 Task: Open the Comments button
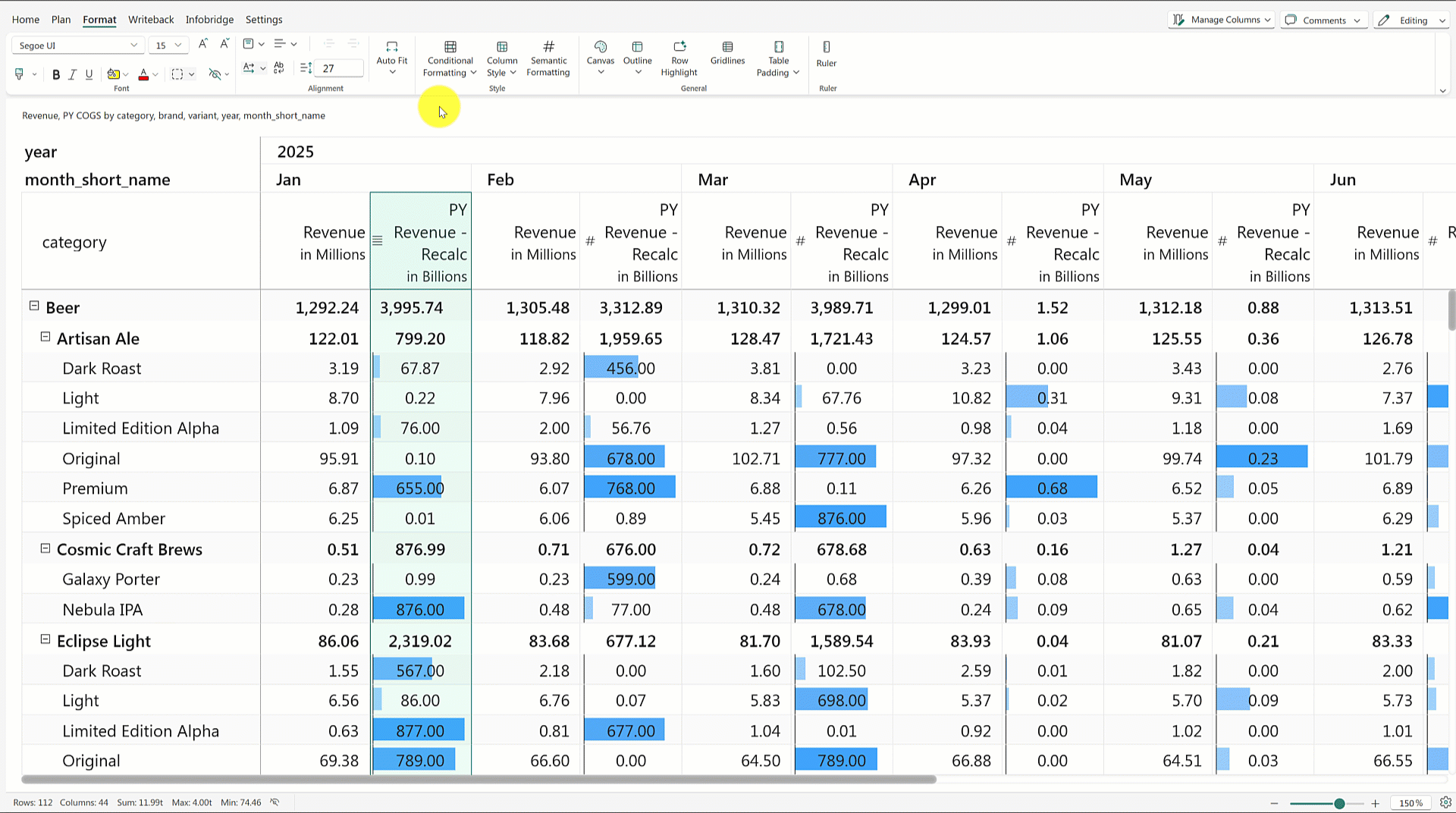pyautogui.click(x=1323, y=20)
